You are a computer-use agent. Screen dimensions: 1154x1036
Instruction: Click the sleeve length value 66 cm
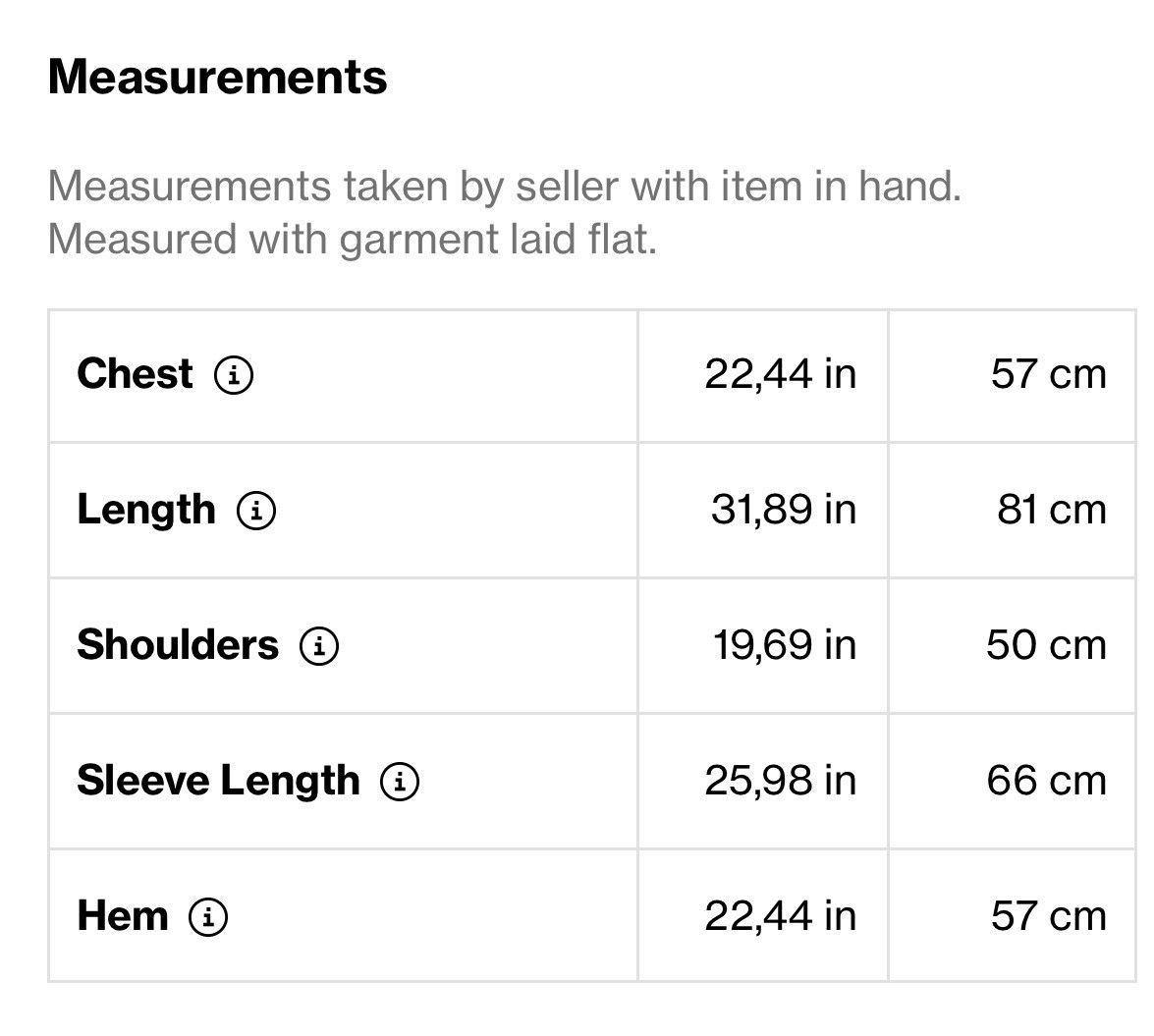tap(1047, 781)
